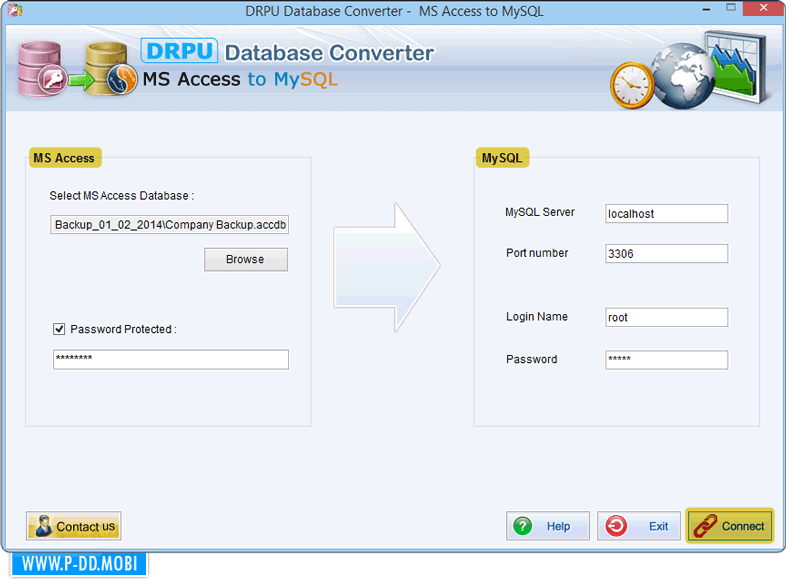The height and width of the screenshot is (580, 786).
Task: Click the clock icon in the header
Action: tap(632, 86)
